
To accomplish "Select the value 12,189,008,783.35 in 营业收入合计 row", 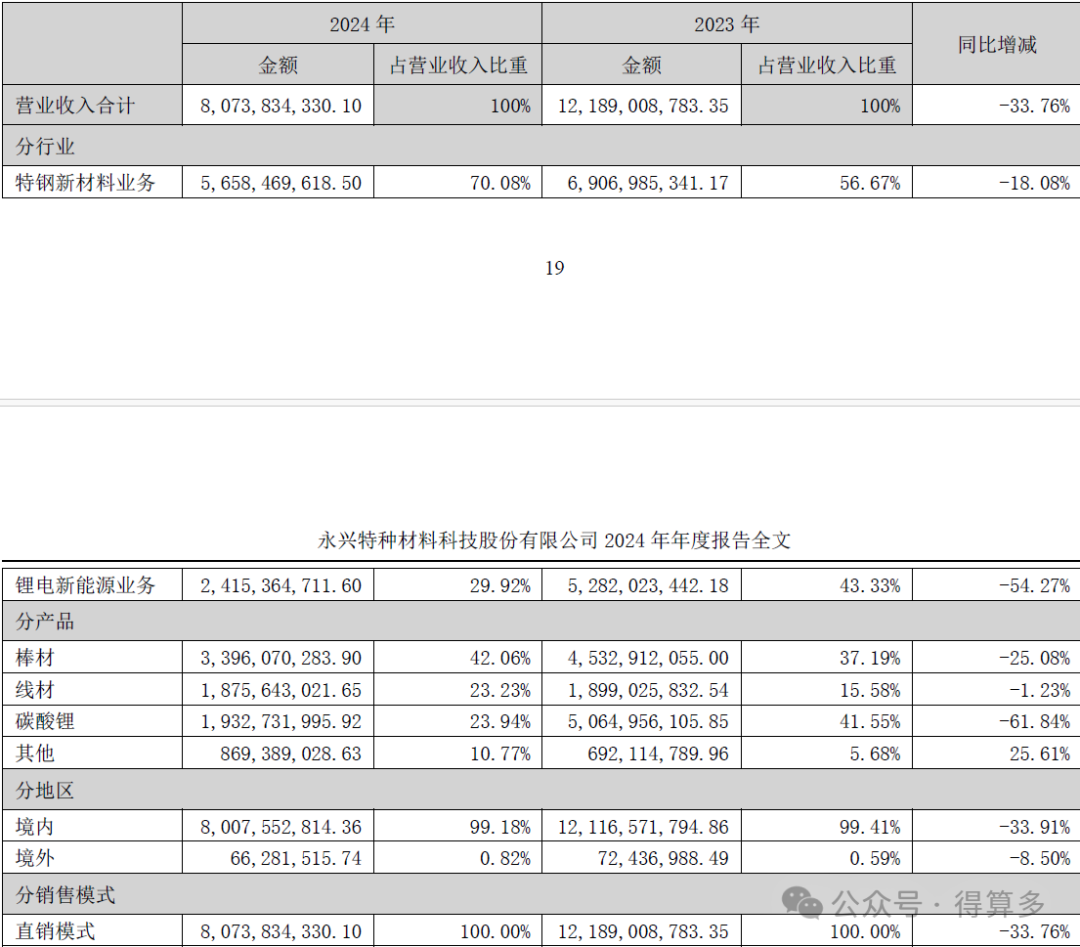I will click(643, 106).
